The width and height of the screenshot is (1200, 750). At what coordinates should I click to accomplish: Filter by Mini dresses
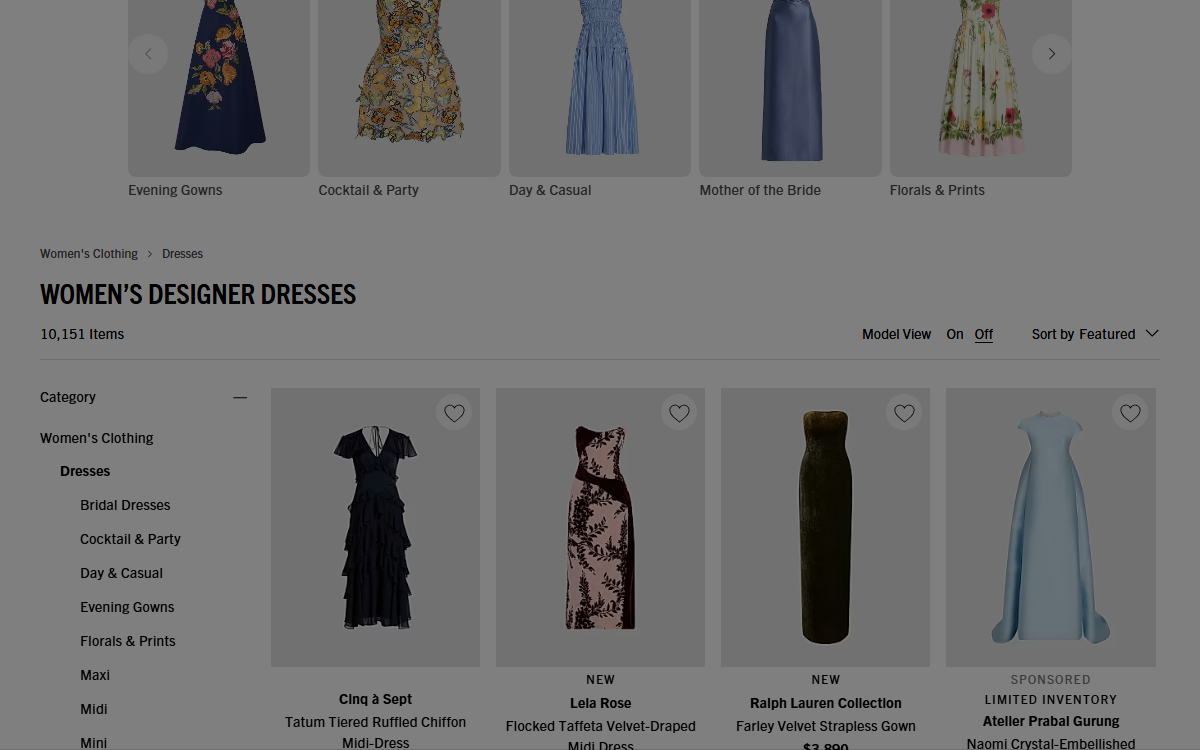(94, 742)
